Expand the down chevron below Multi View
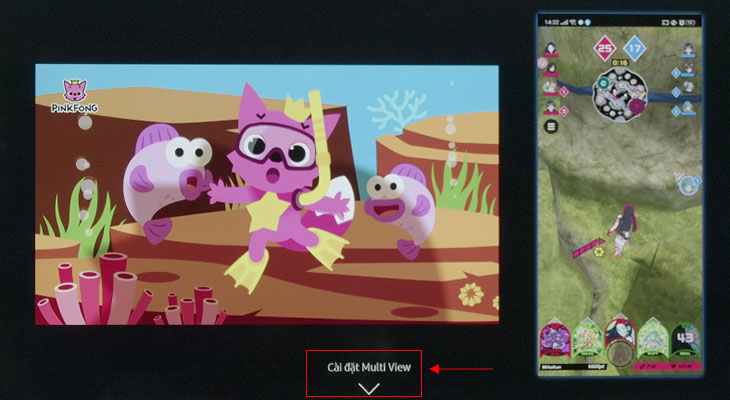The image size is (730, 400). (369, 388)
